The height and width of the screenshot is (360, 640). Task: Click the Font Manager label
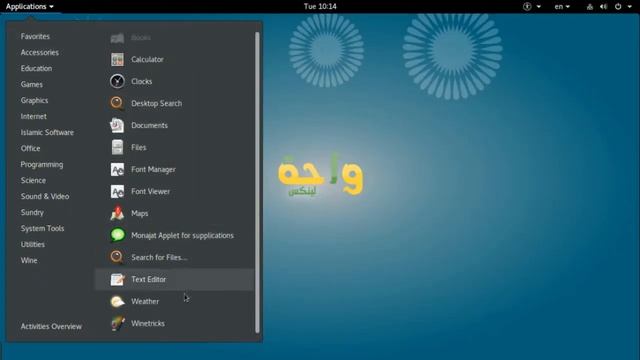click(153, 169)
